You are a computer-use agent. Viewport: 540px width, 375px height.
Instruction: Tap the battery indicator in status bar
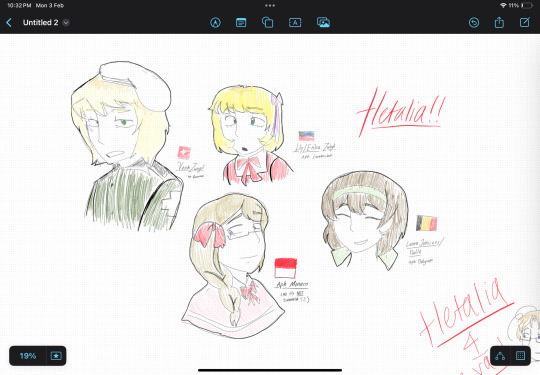527,5
